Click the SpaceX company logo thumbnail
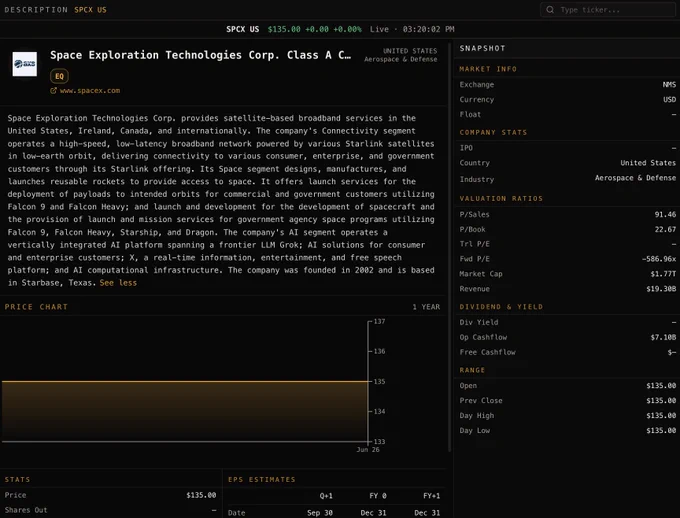 25,64
